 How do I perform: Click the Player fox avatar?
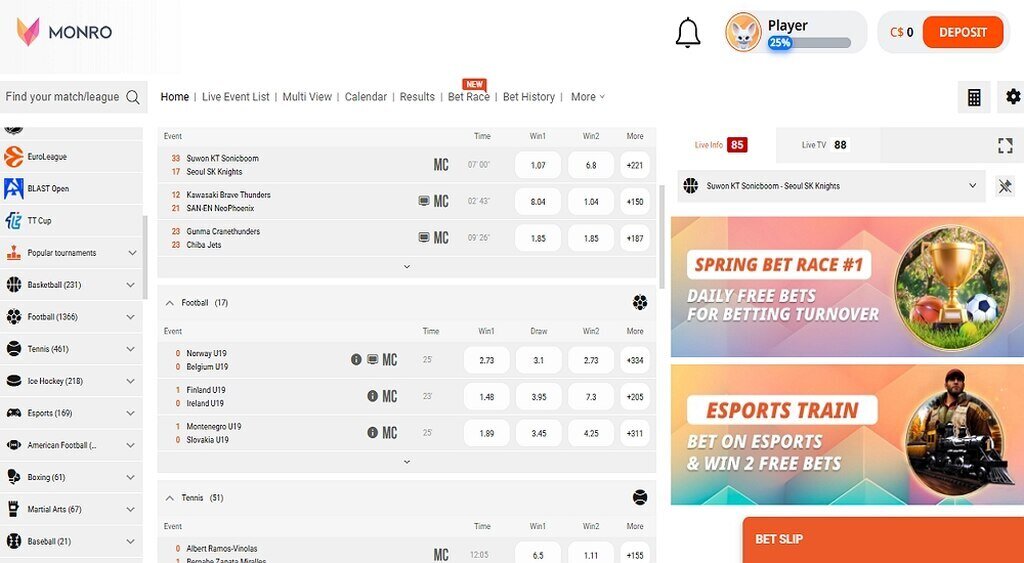pos(743,32)
